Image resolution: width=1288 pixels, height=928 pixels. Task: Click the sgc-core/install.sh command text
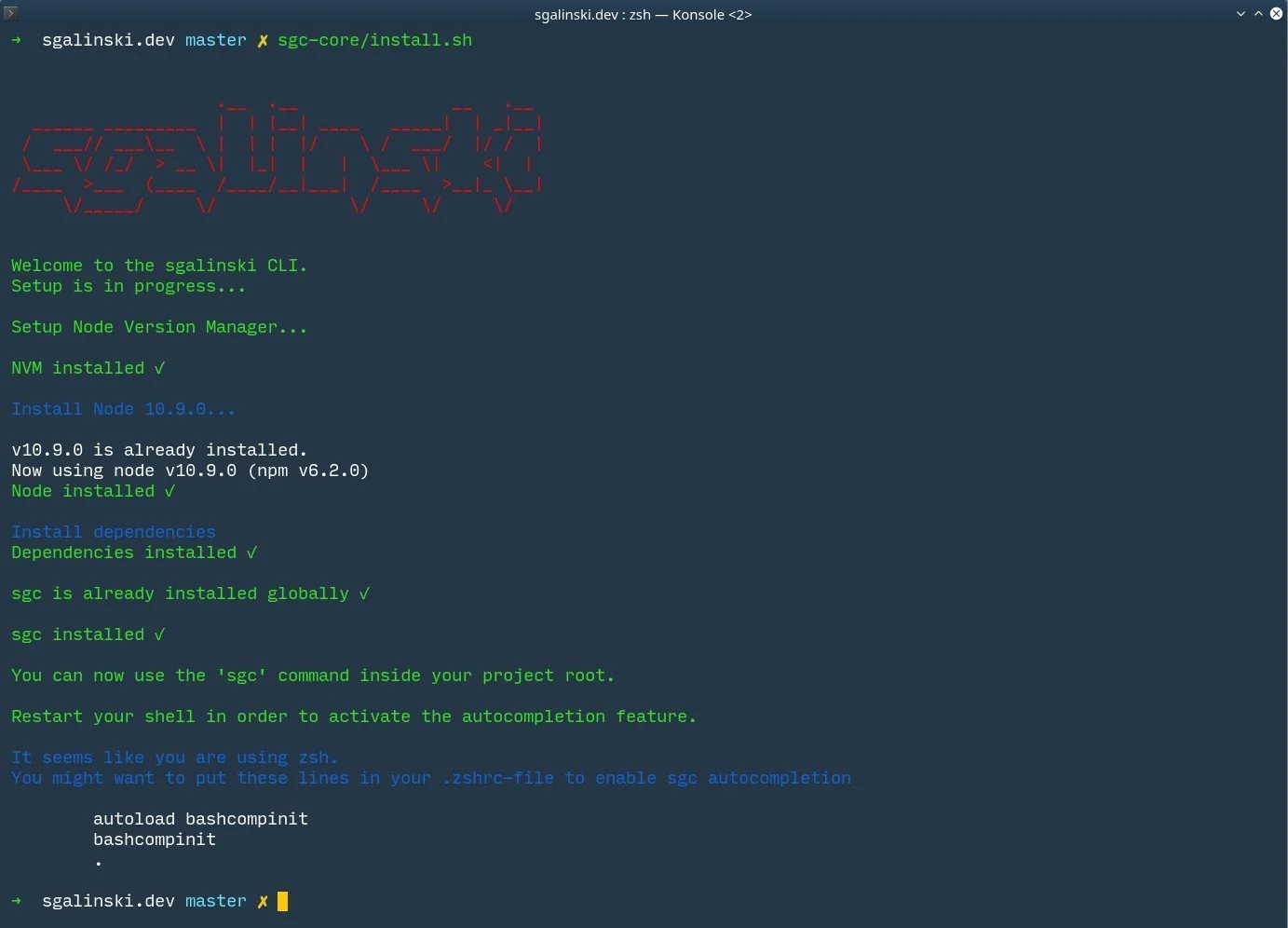(x=374, y=40)
